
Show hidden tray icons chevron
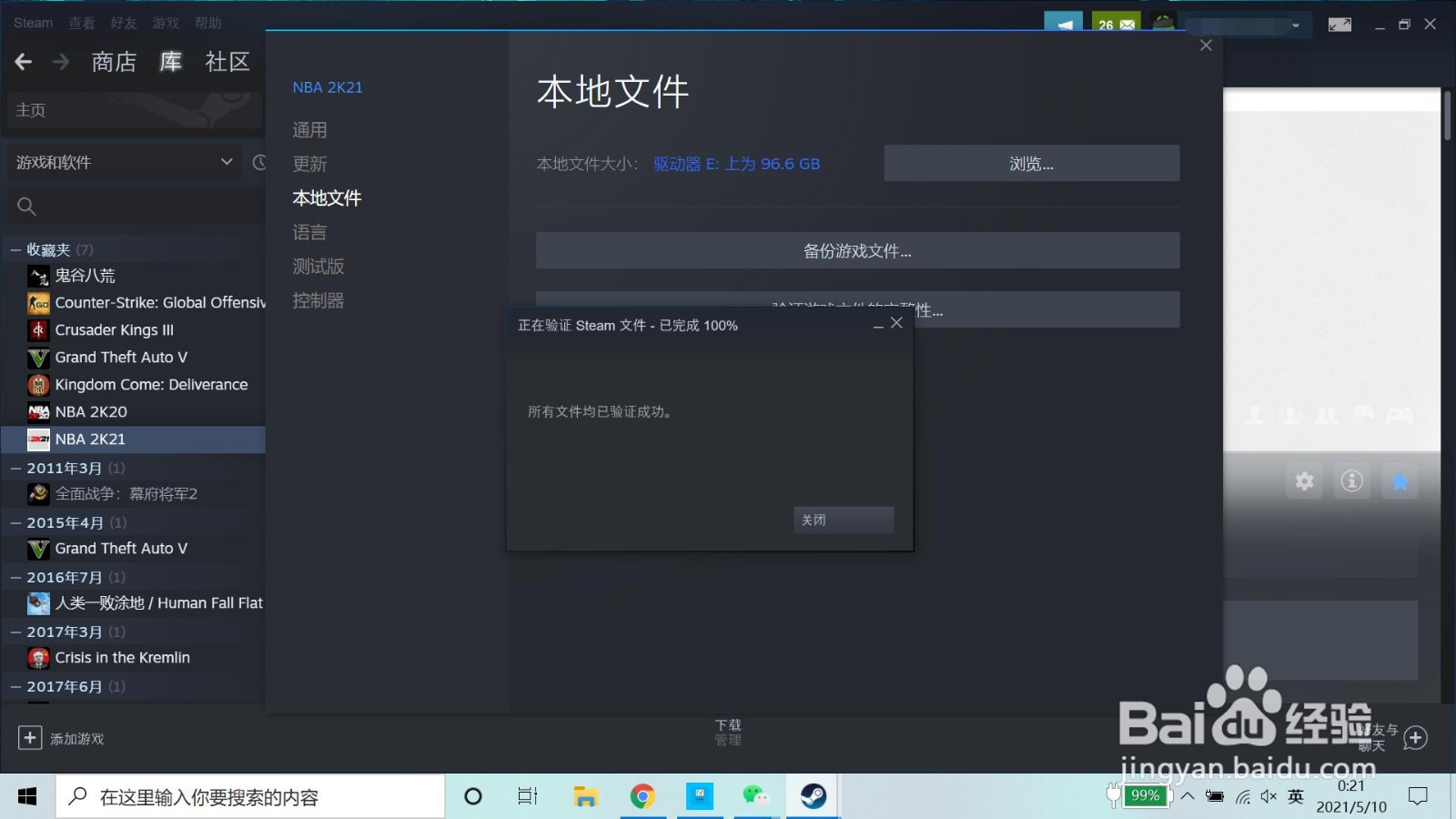point(1188,797)
